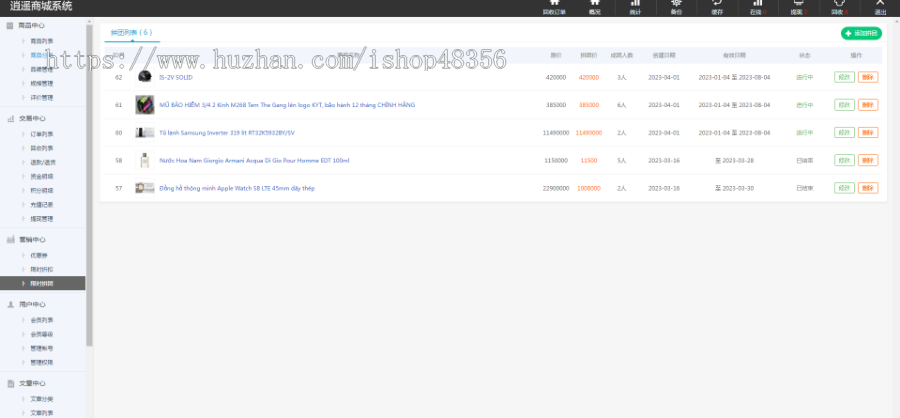Click the orange delete button for row 62
The height and width of the screenshot is (418, 900).
[868, 77]
